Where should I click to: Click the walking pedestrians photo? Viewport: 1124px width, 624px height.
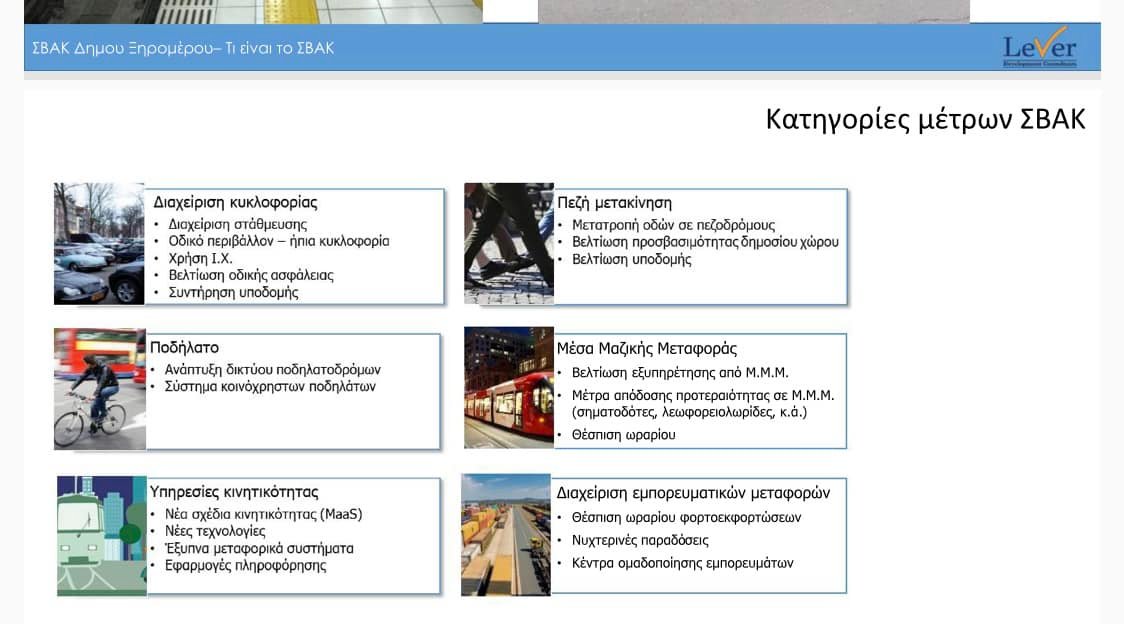[x=509, y=243]
